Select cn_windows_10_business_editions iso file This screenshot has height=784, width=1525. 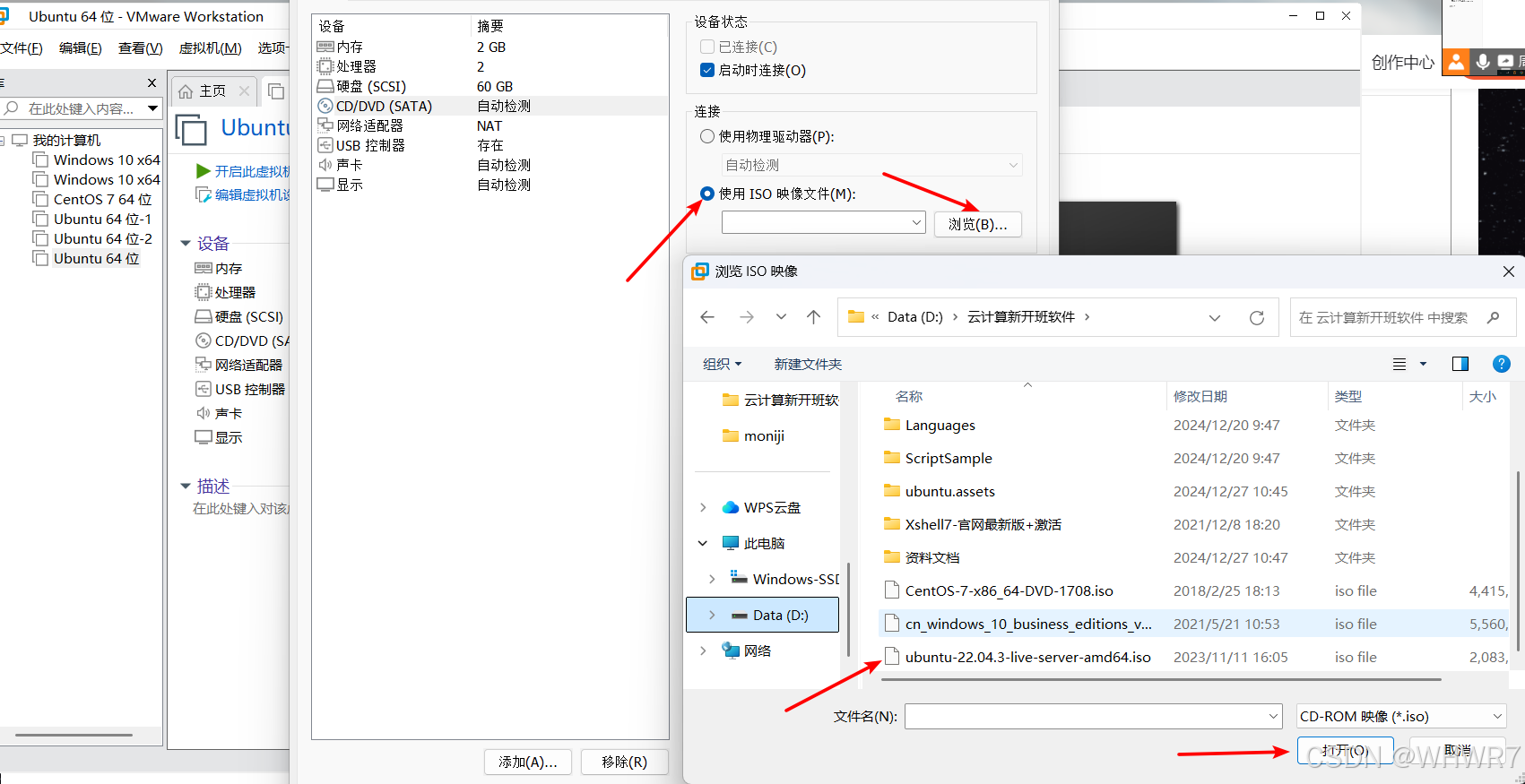tap(1027, 625)
